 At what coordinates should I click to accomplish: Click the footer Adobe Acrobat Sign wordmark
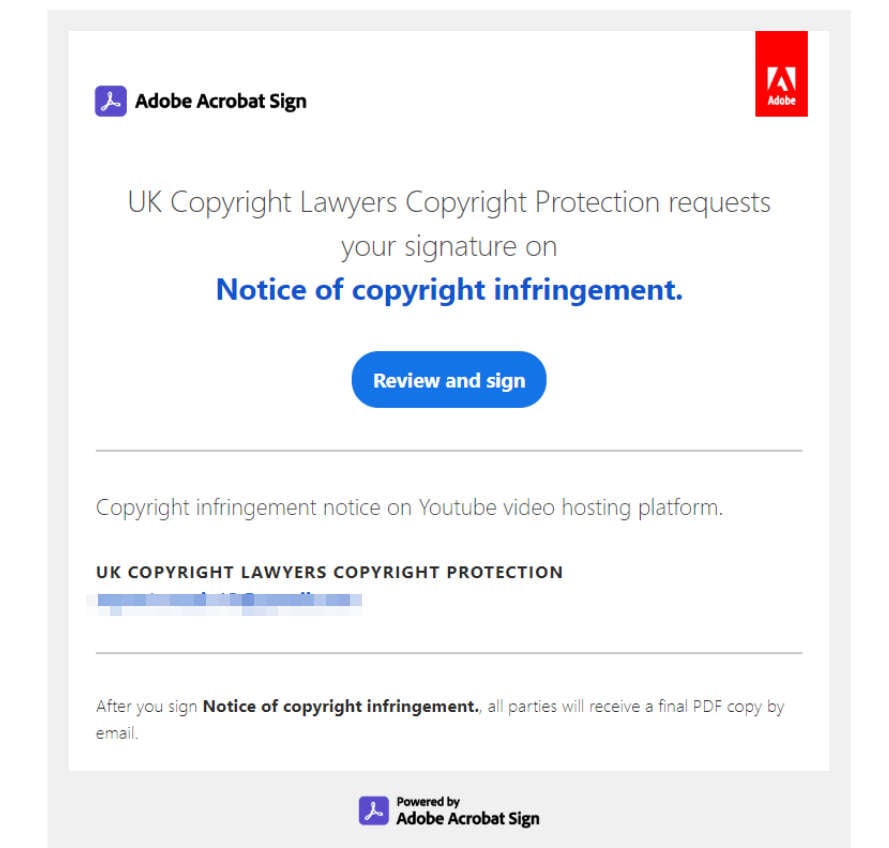tap(467, 818)
